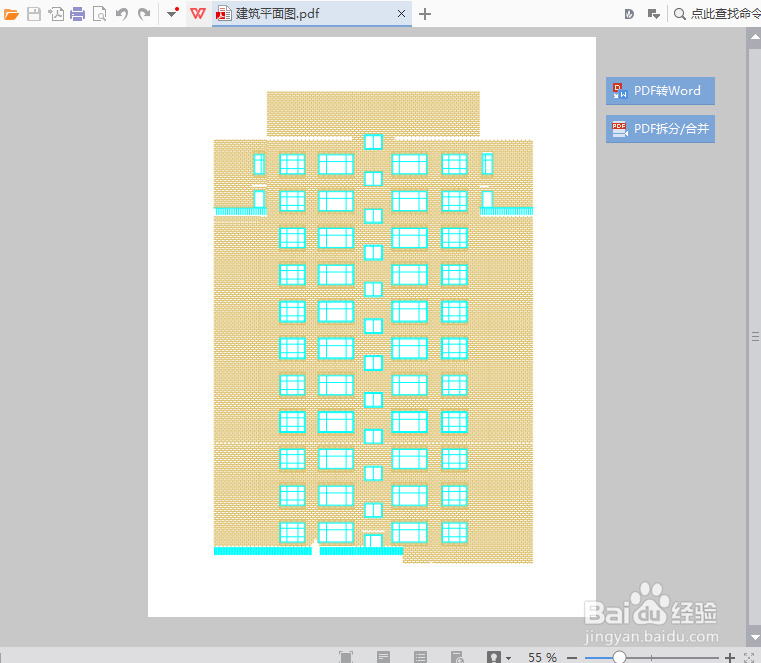Click the Print icon in toolbar
761x663 pixels.
pyautogui.click(x=78, y=14)
